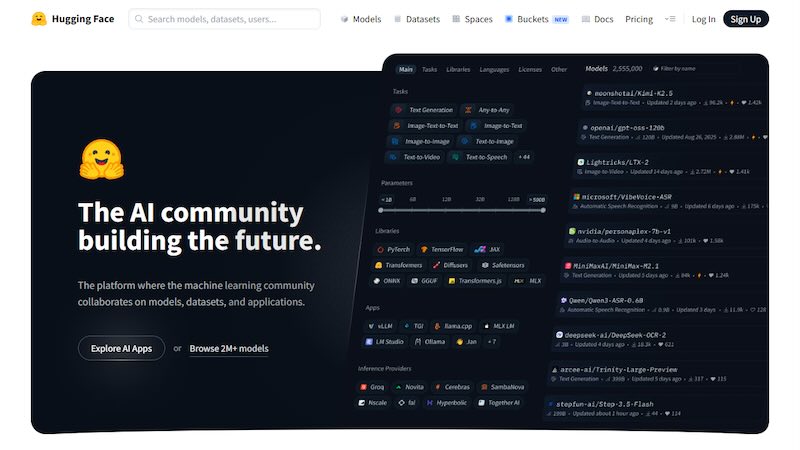Click the PyTorch library icon
Screen dimensions: 800x450
tap(380, 249)
